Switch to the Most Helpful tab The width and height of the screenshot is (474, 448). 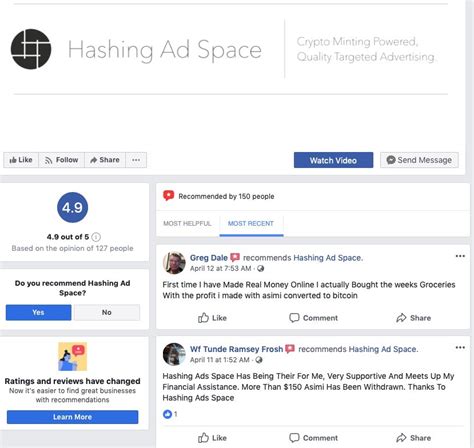pos(187,223)
